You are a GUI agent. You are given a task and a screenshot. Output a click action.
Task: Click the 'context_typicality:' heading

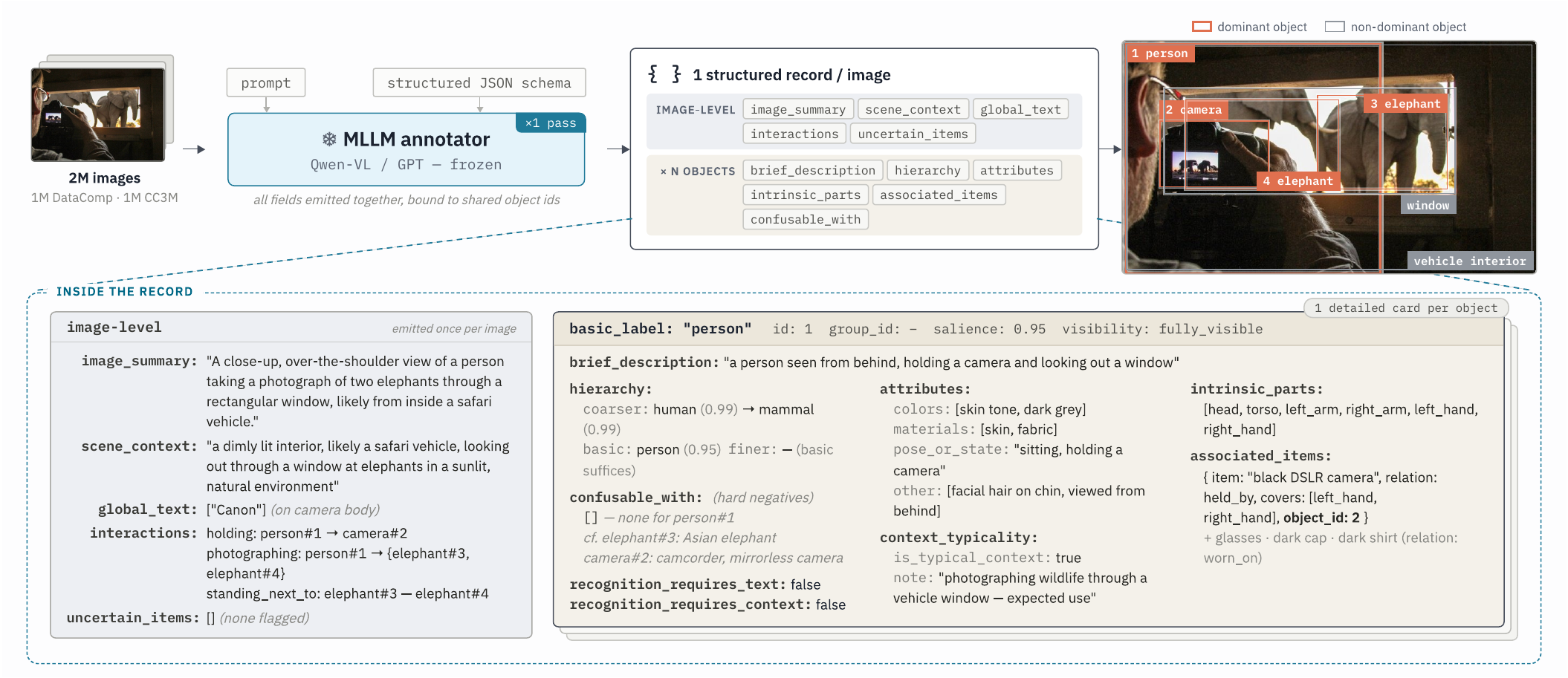959,538
